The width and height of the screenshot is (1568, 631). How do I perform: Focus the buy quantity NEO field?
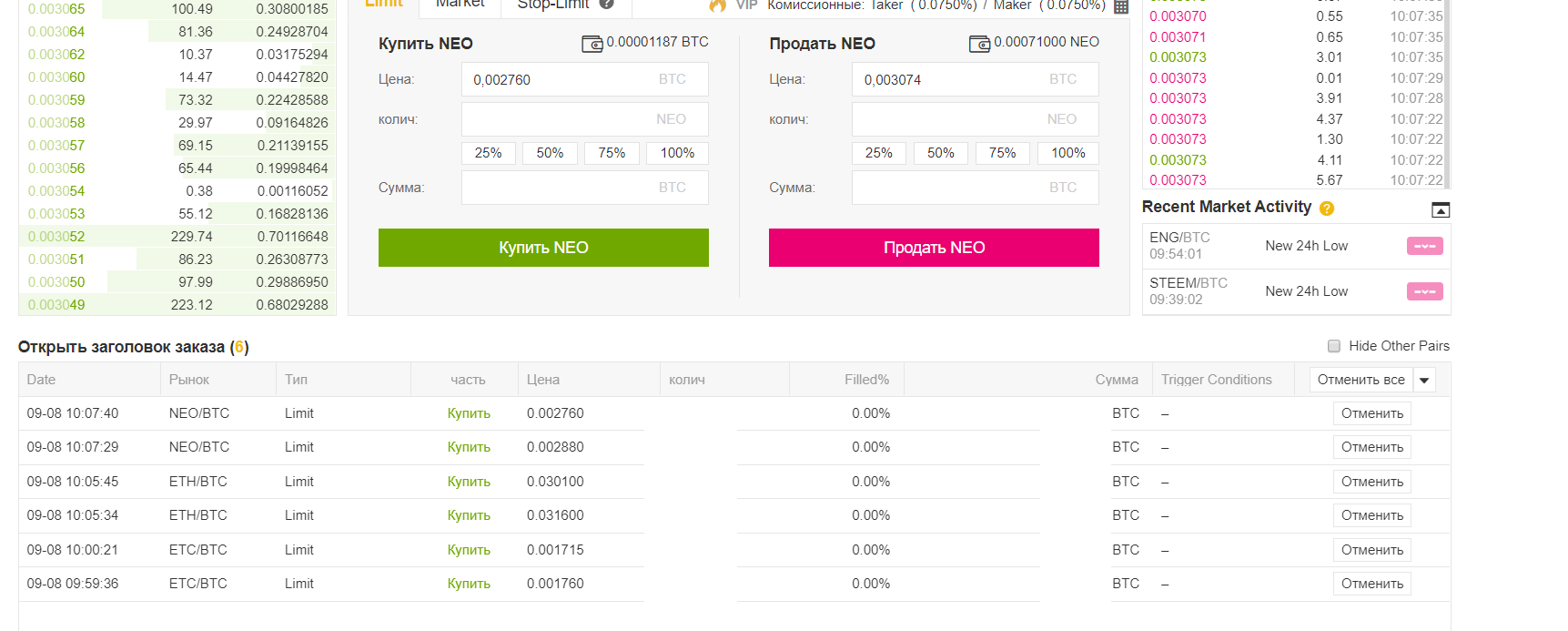pyautogui.click(x=585, y=119)
